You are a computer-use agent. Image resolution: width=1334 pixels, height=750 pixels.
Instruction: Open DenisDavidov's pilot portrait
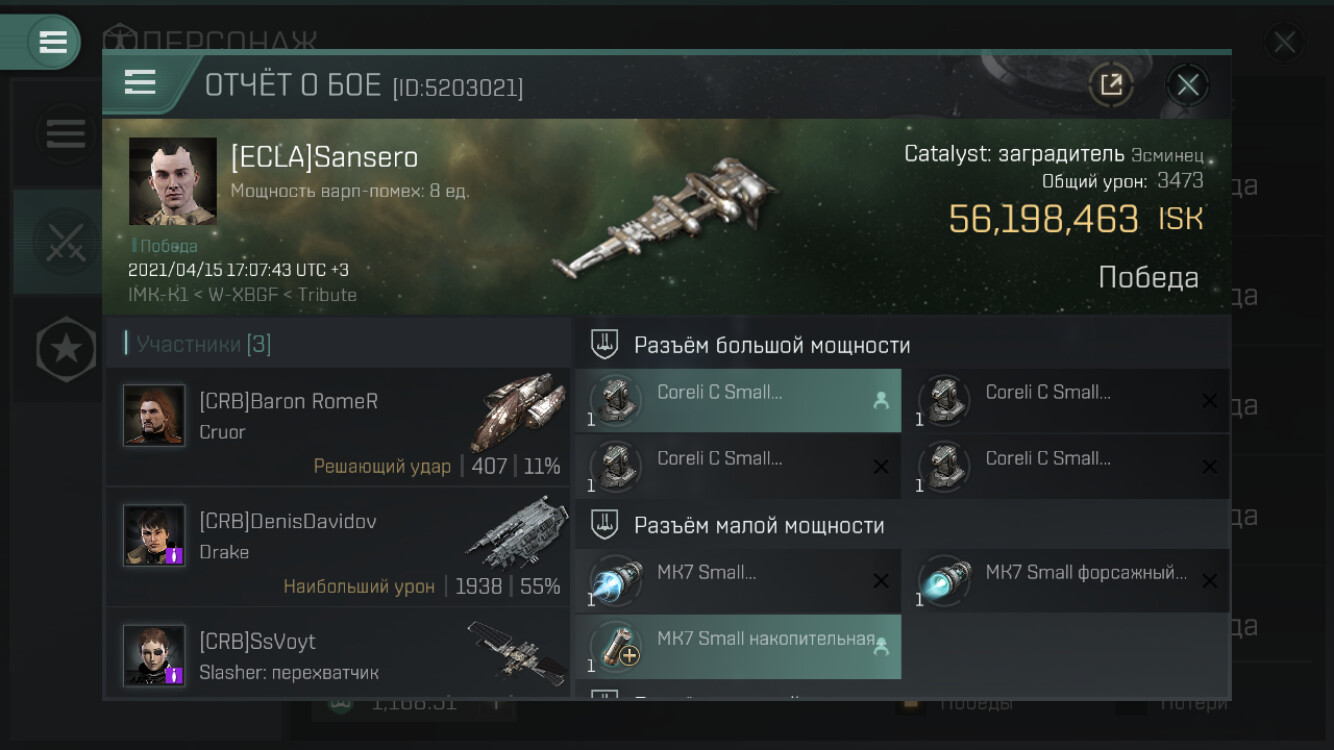[154, 535]
